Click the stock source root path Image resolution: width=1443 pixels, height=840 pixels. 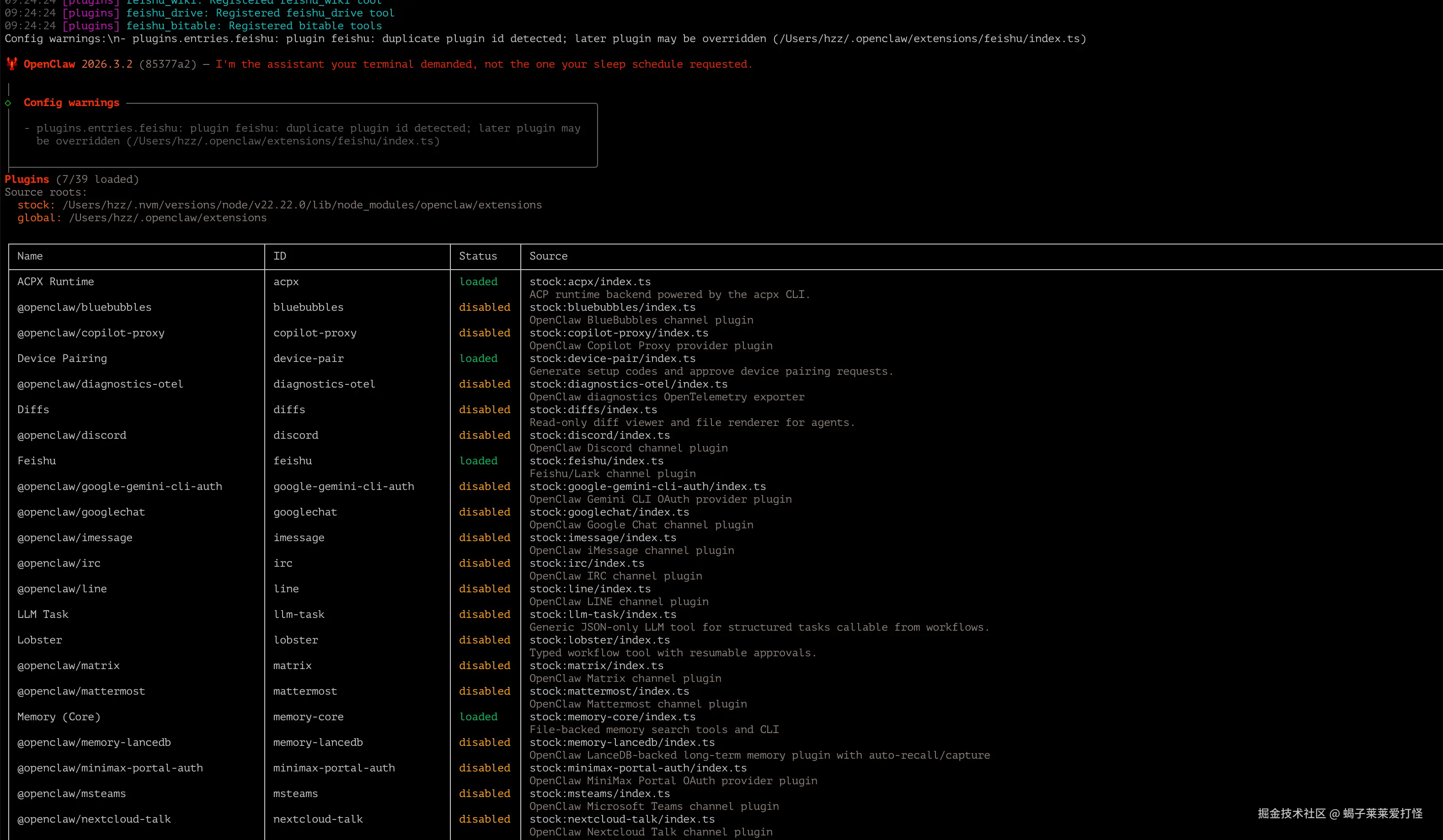click(302, 205)
